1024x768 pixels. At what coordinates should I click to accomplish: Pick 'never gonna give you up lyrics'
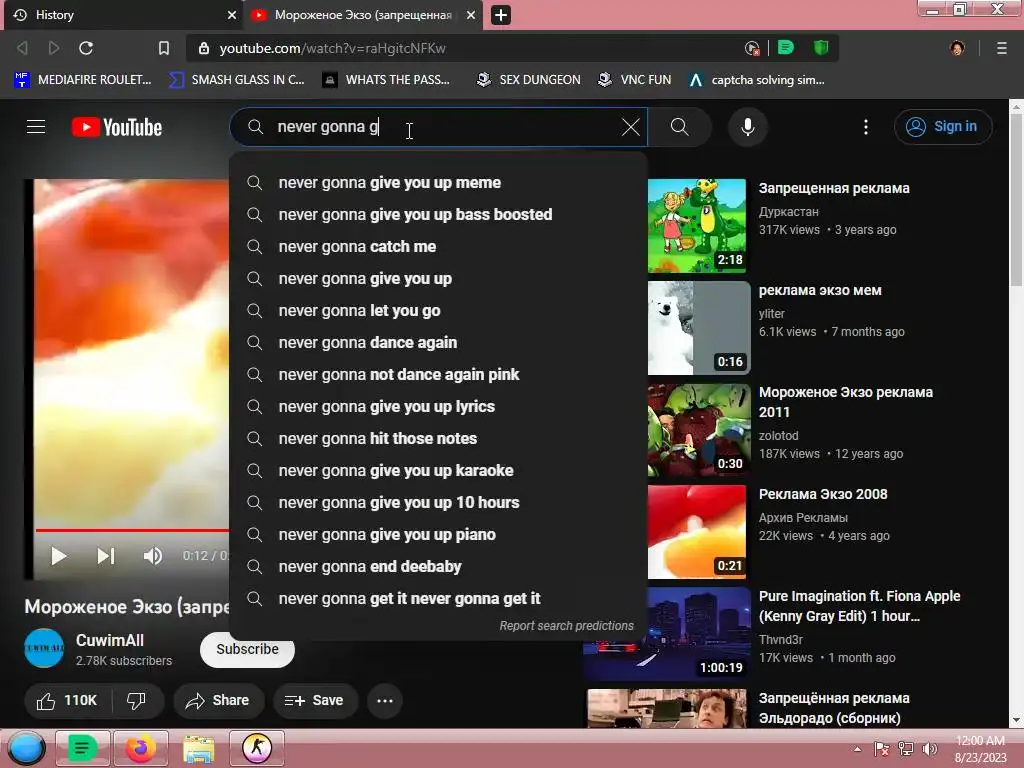coord(438,407)
